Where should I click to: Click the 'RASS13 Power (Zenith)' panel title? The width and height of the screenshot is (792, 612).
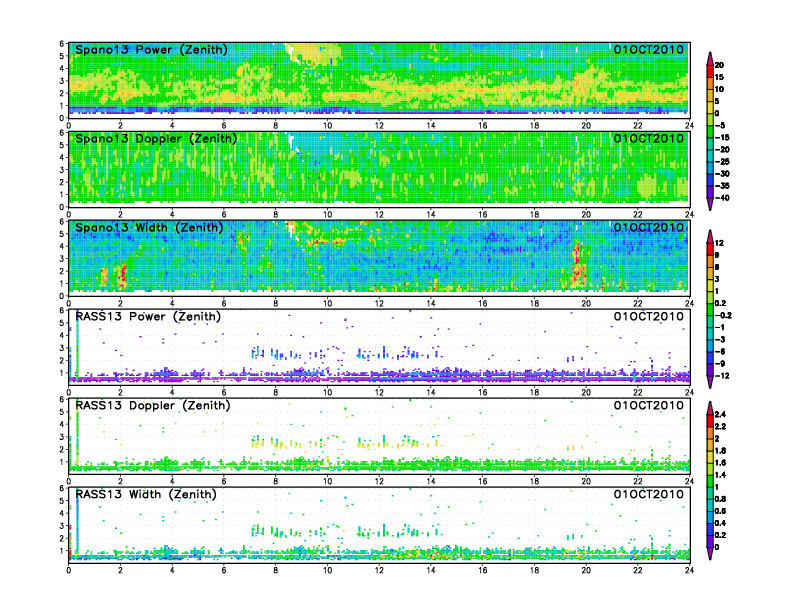click(x=148, y=317)
